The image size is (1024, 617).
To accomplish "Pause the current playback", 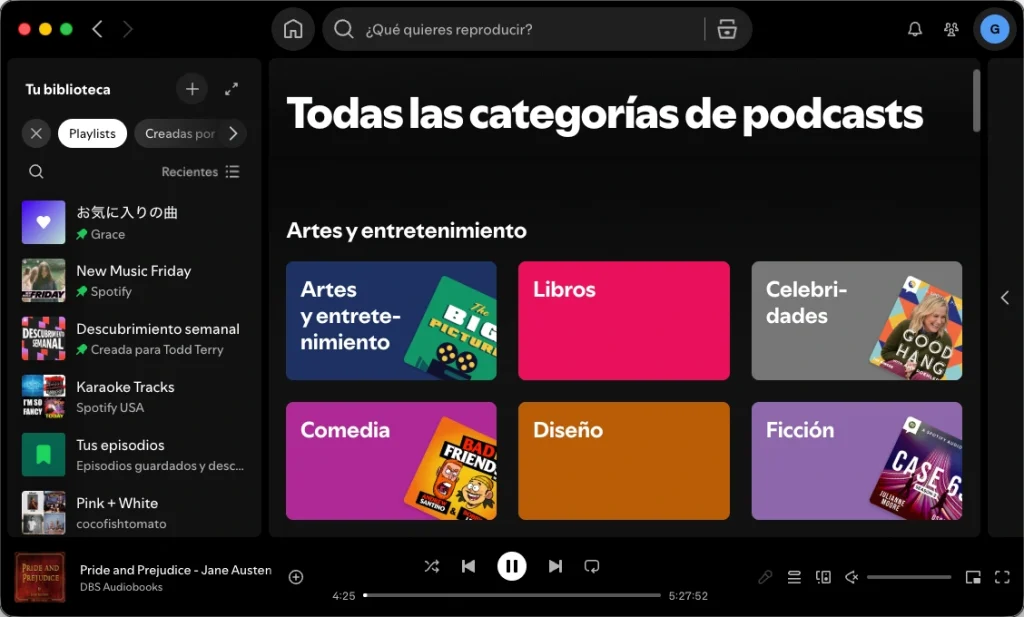I will point(512,566).
